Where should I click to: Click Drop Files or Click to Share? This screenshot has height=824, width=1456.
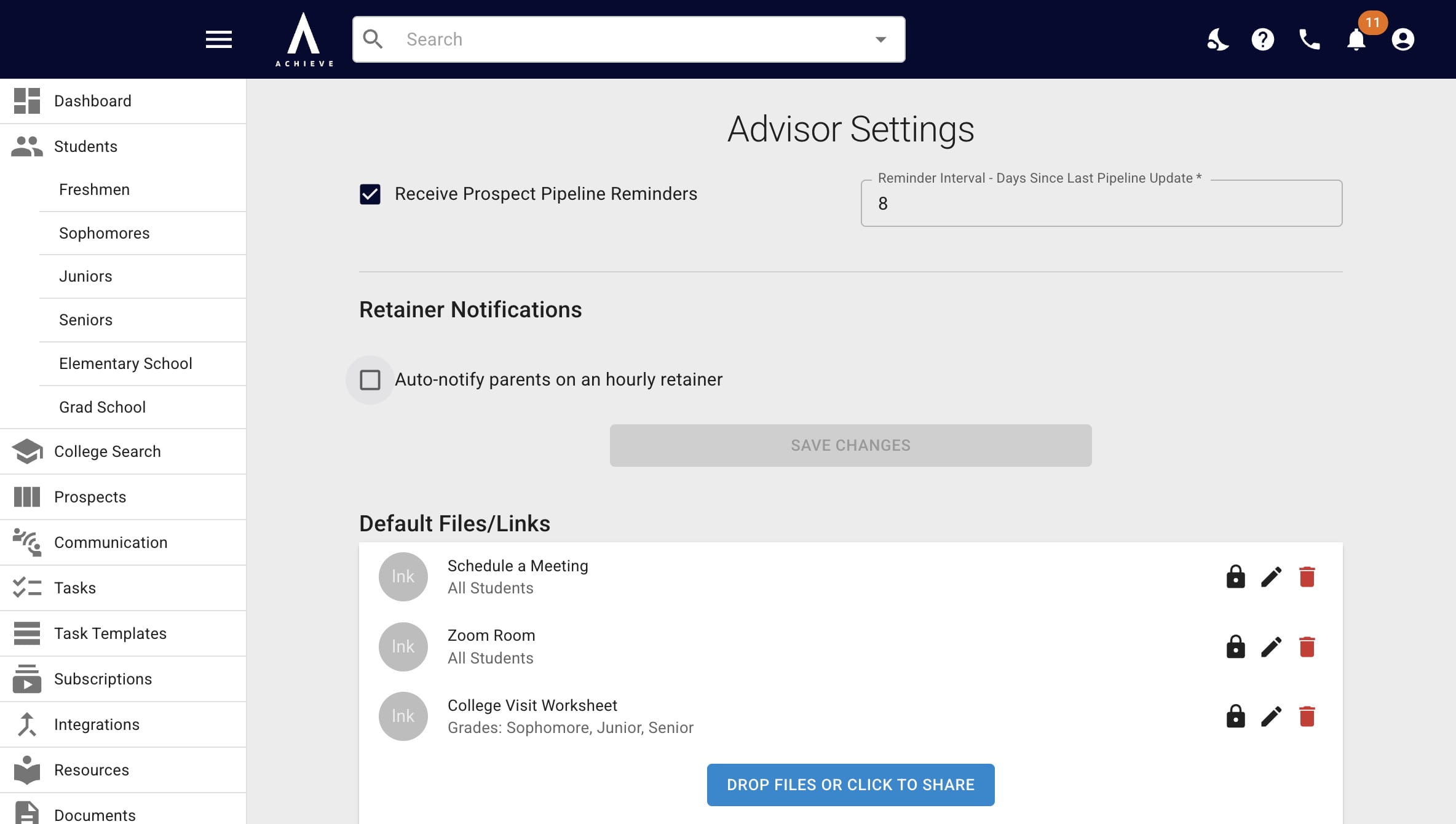point(850,785)
